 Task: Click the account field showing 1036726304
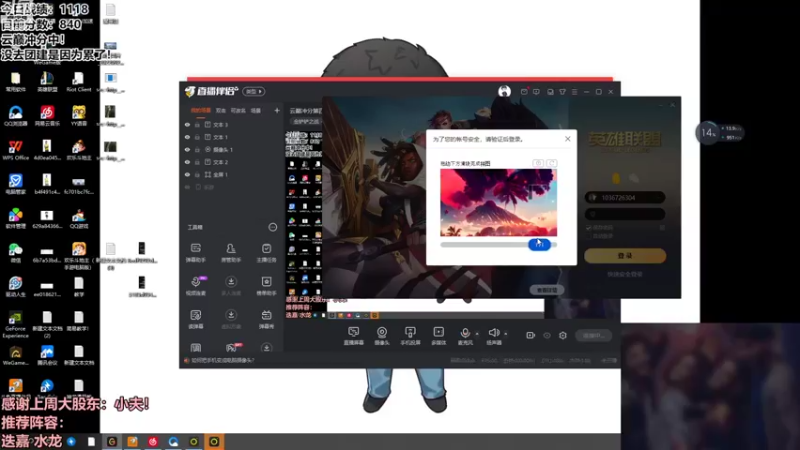coord(624,197)
